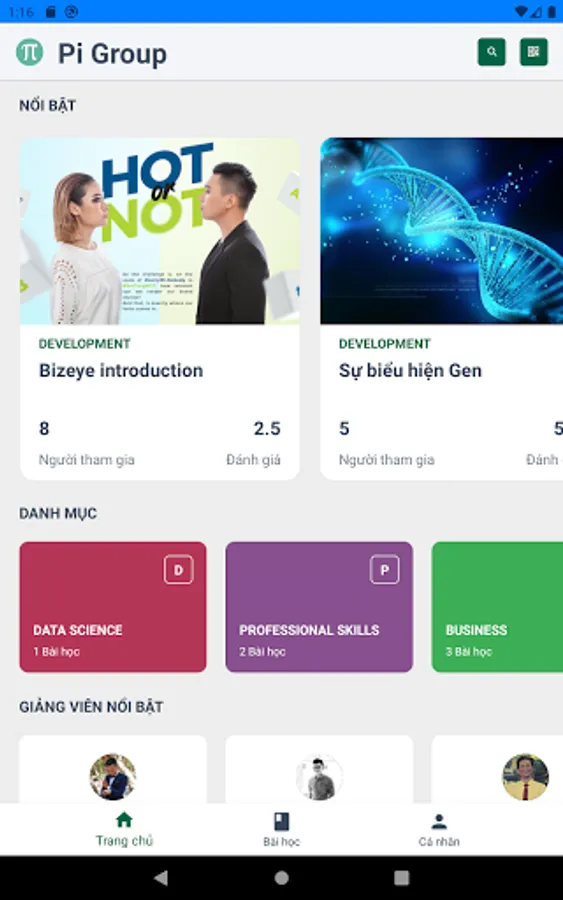Screen dimensions: 563x900
Task: Tap the D badge on Data Science
Action: coord(178,570)
